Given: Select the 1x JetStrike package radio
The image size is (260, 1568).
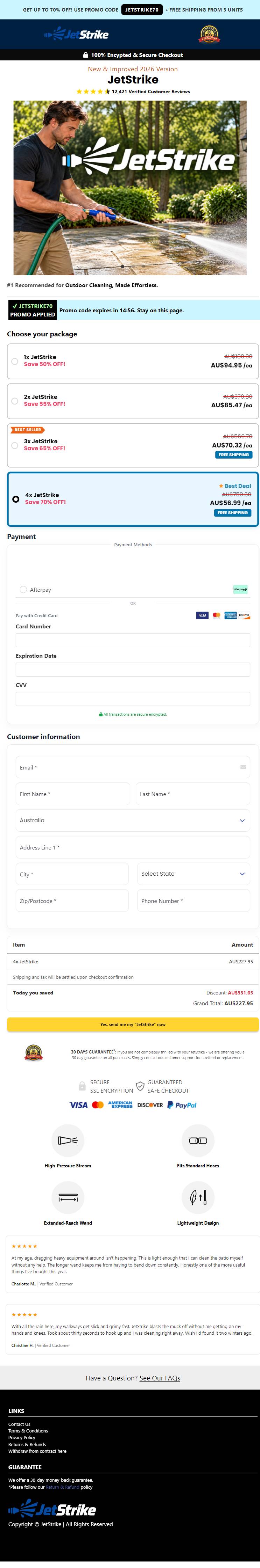Looking at the screenshot, I should click(x=15, y=361).
